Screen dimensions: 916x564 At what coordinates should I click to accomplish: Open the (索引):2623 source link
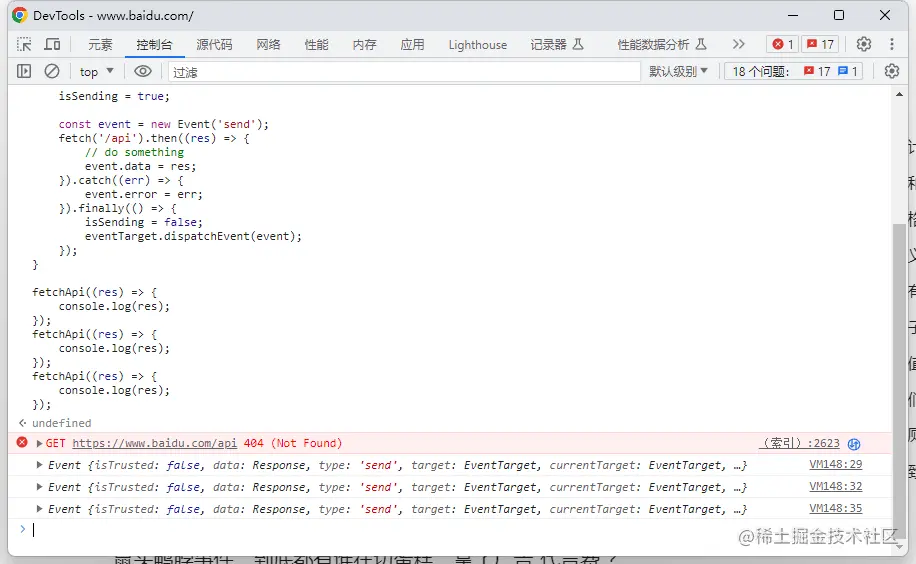(x=800, y=443)
